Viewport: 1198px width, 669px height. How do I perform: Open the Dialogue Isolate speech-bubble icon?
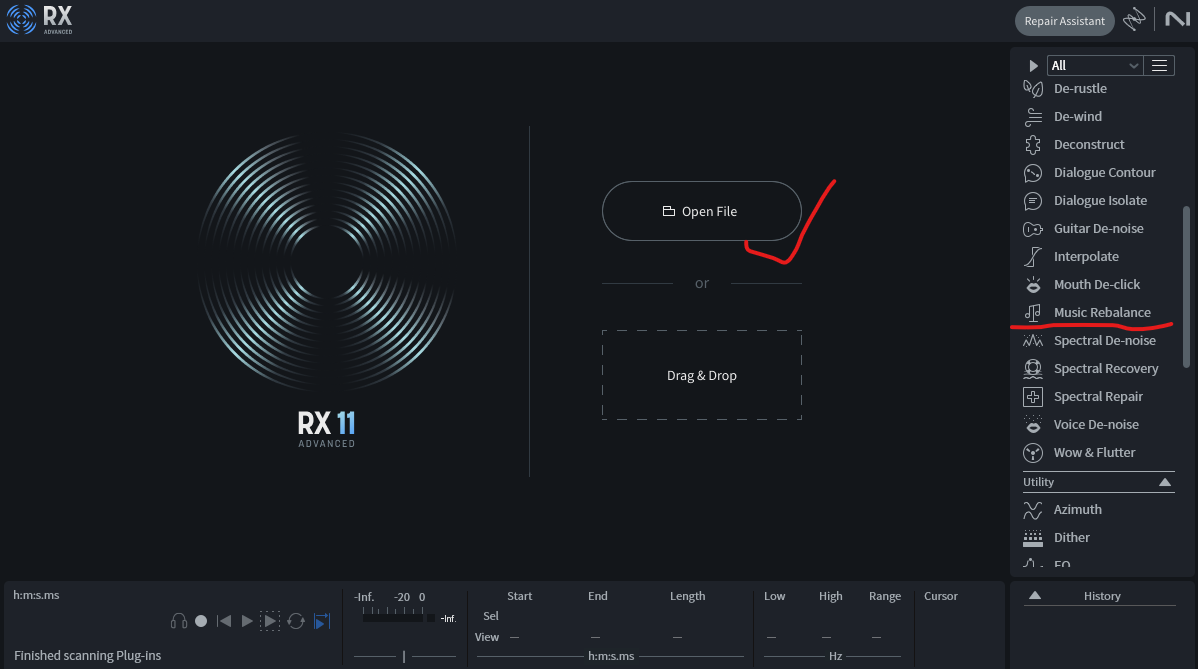point(1033,201)
